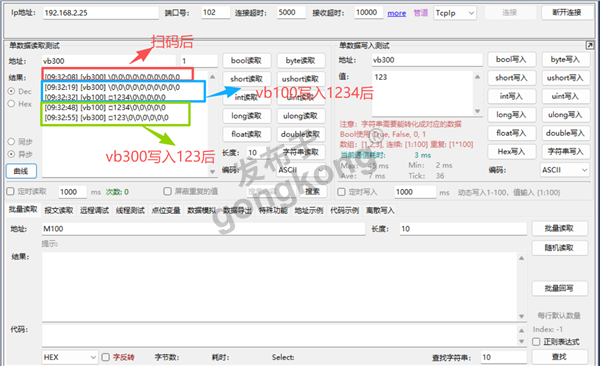This screenshot has width=600, height=366.
Task: Toggle the 字反转 checkbox
Action: point(106,357)
